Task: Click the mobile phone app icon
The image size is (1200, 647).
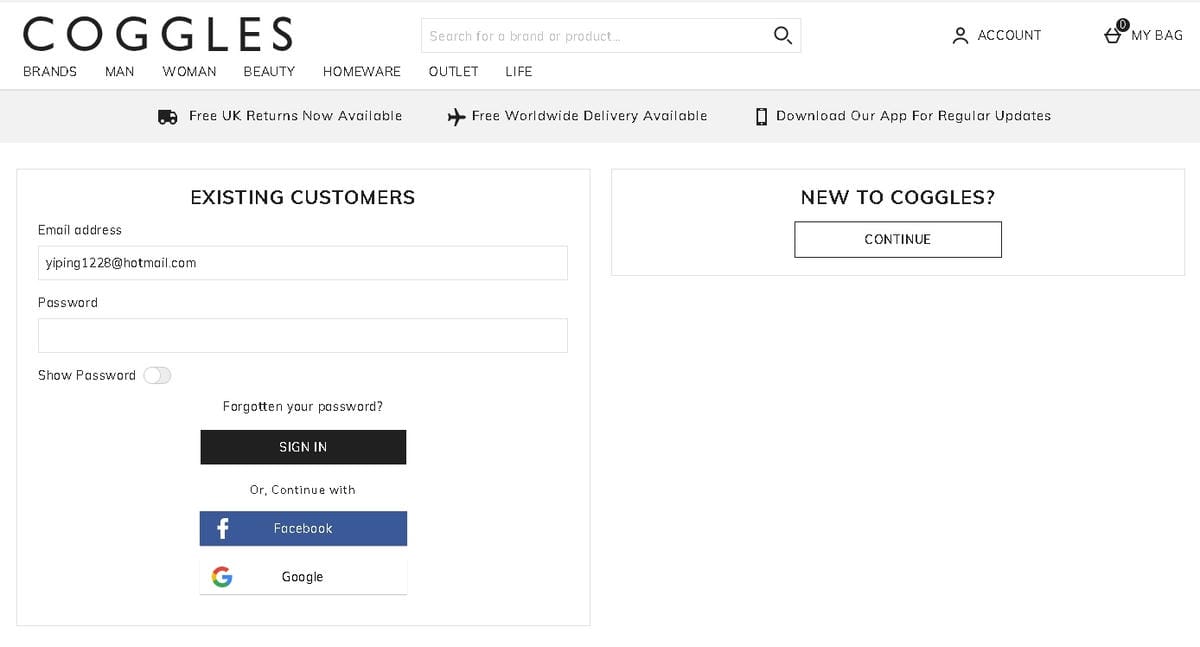Action: coord(762,116)
